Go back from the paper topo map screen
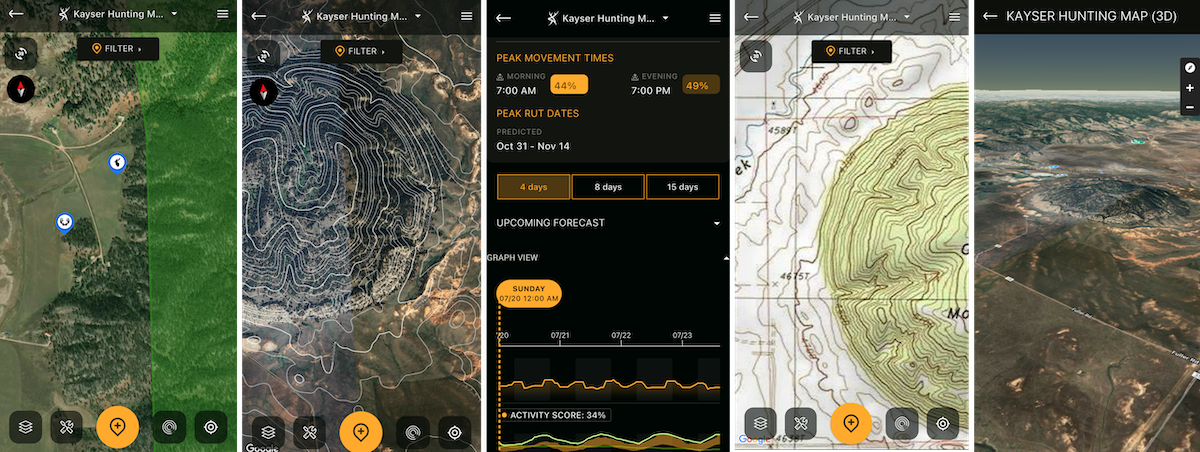 (x=751, y=16)
